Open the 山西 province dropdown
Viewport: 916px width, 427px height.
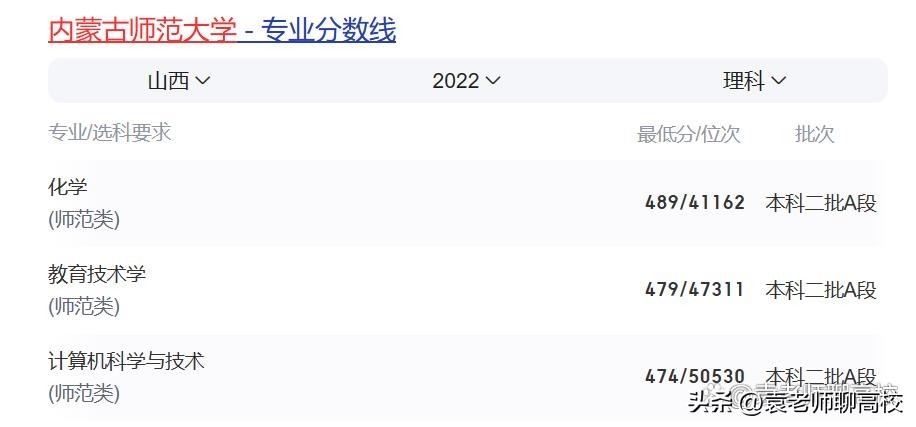[178, 81]
